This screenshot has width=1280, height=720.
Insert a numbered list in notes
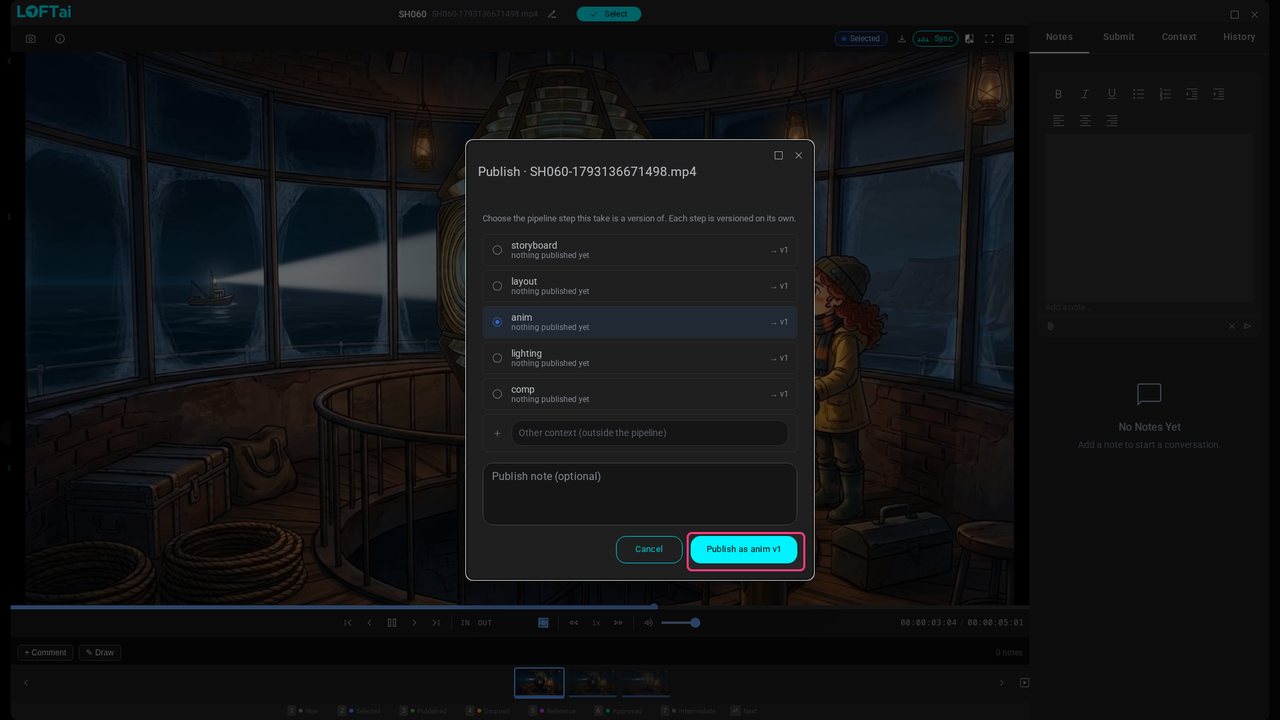[x=1165, y=94]
